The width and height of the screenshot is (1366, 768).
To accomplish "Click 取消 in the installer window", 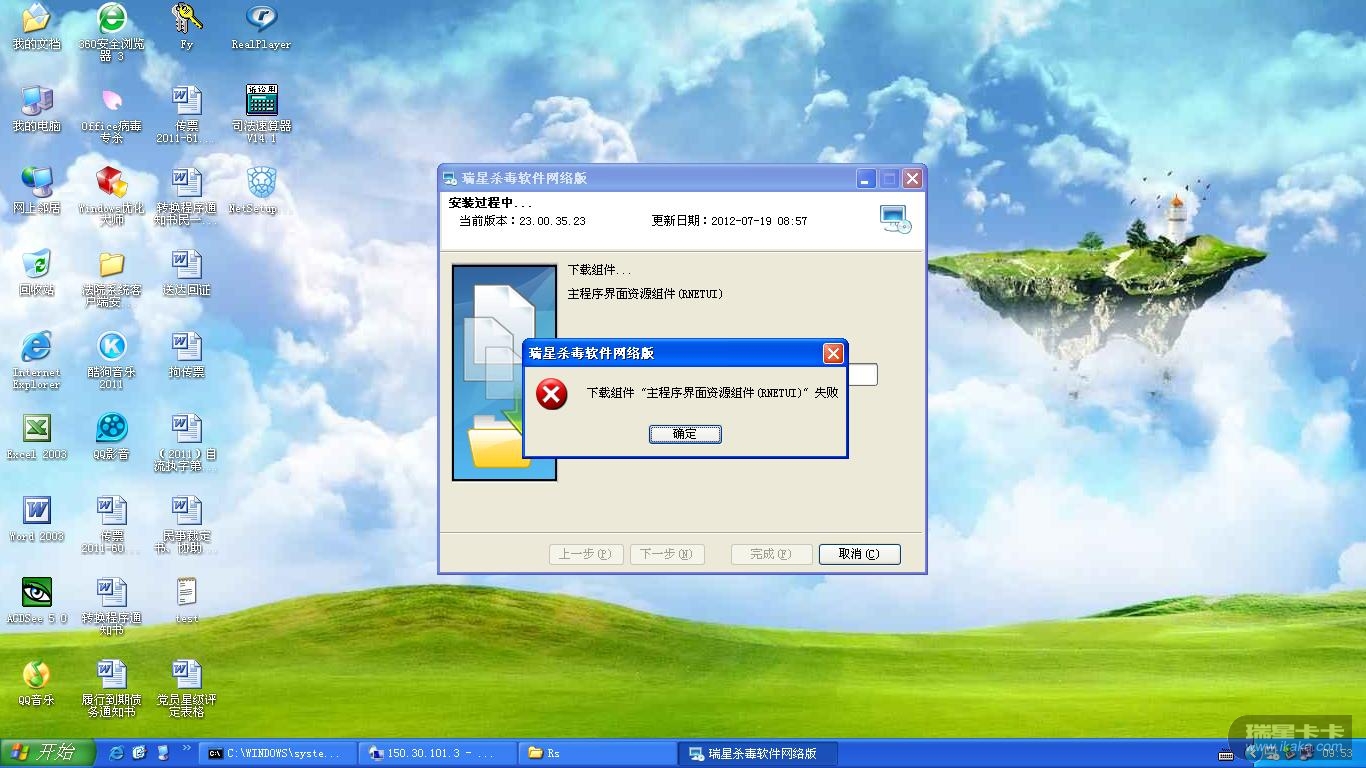I will [x=859, y=554].
